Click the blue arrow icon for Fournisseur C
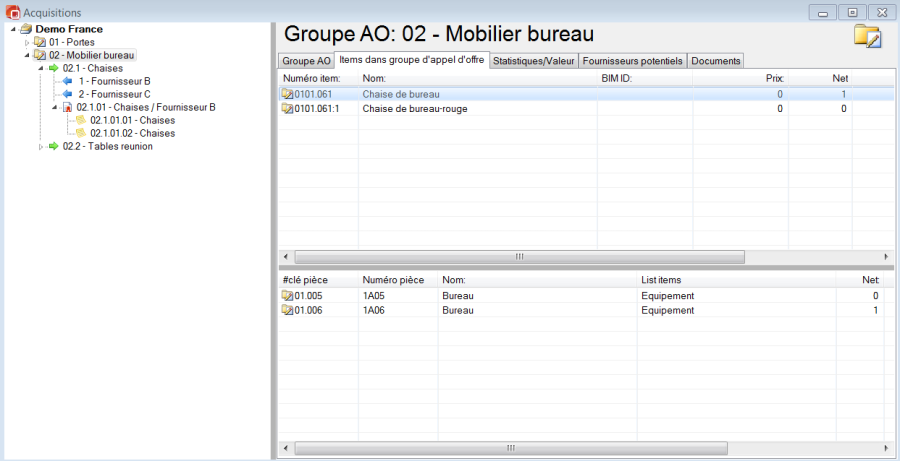 pos(68,94)
